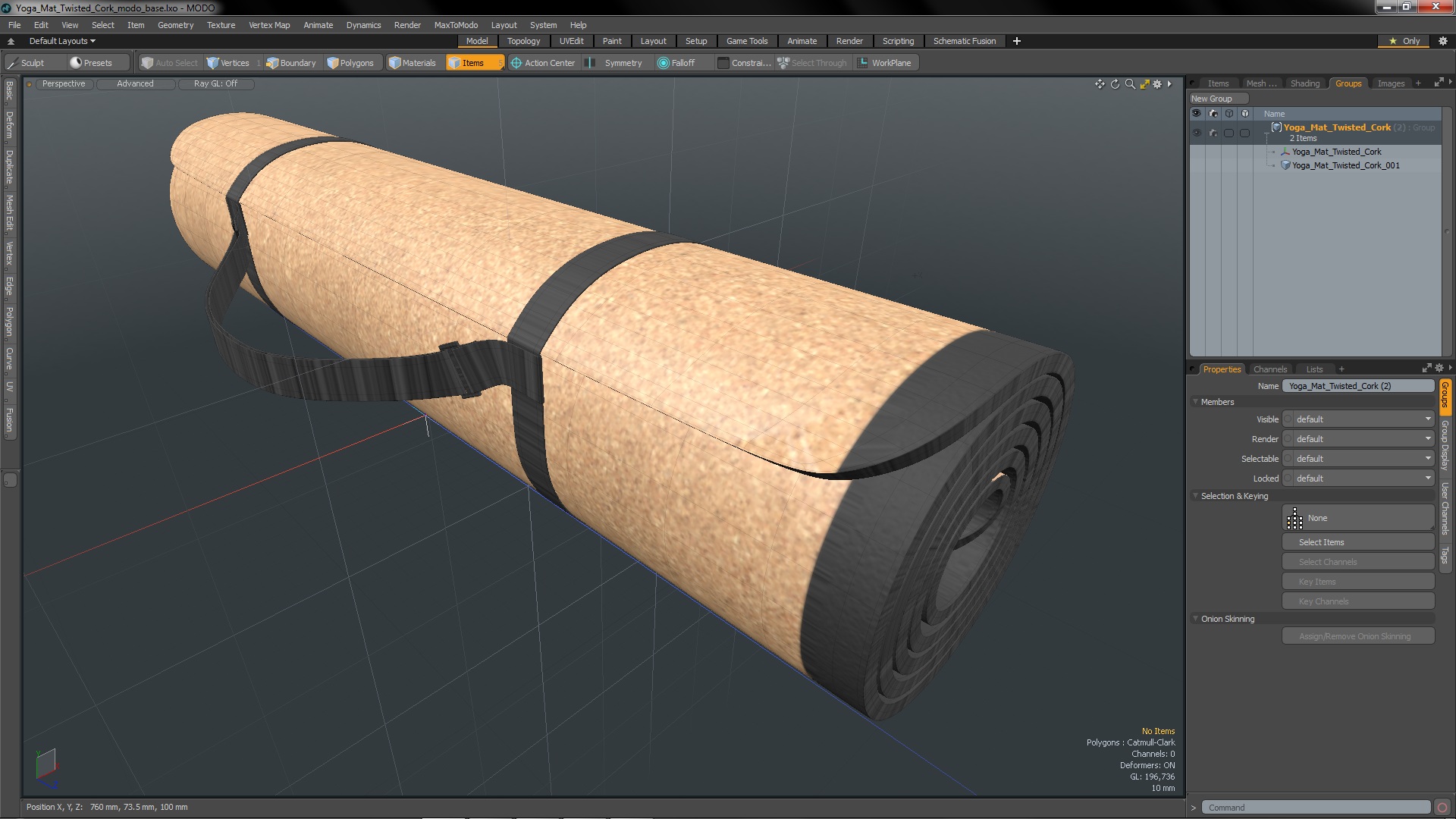Click the Select Items button

pos(1357,542)
